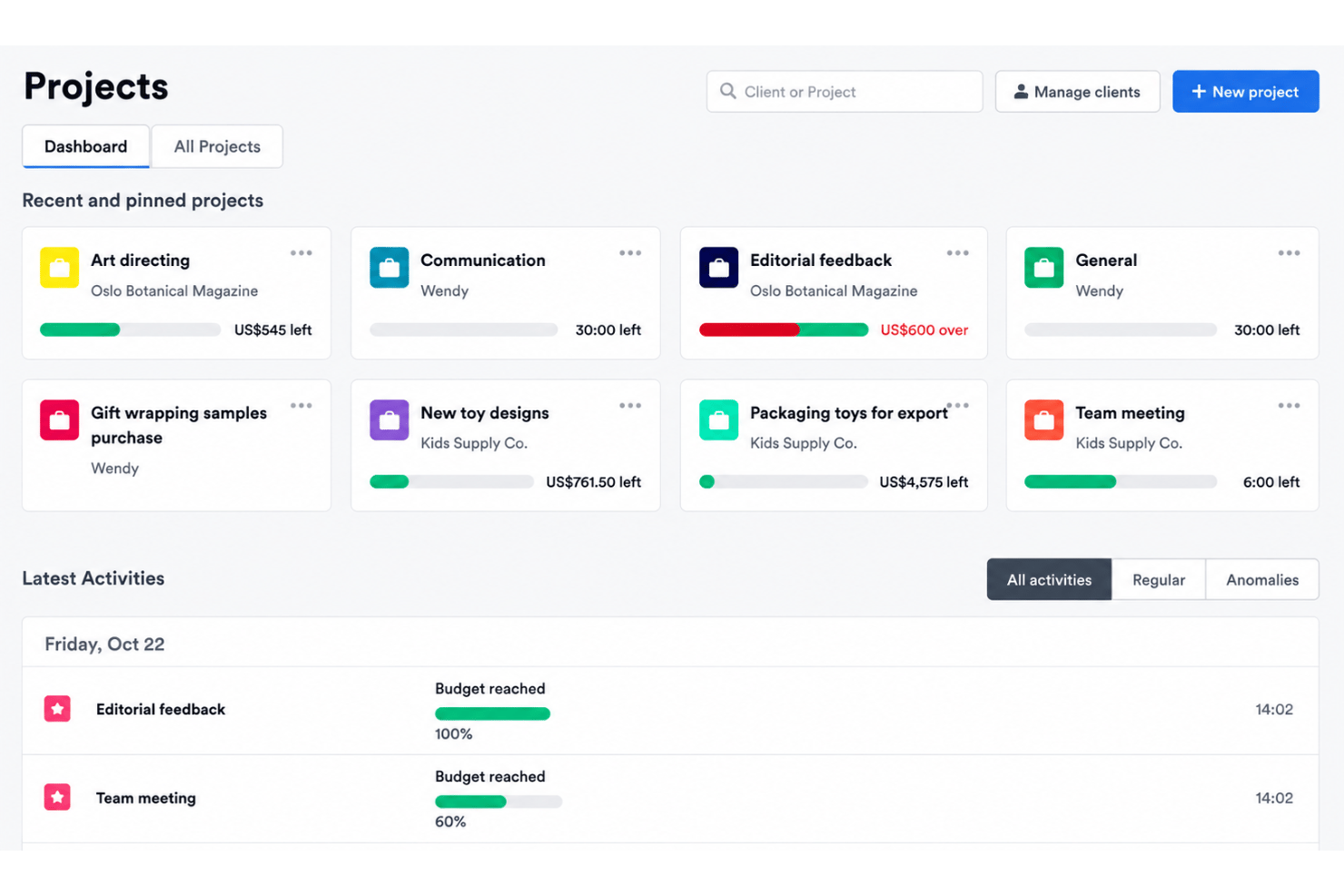The width and height of the screenshot is (1344, 896).
Task: Click the US$4,575 left label
Action: tap(924, 482)
